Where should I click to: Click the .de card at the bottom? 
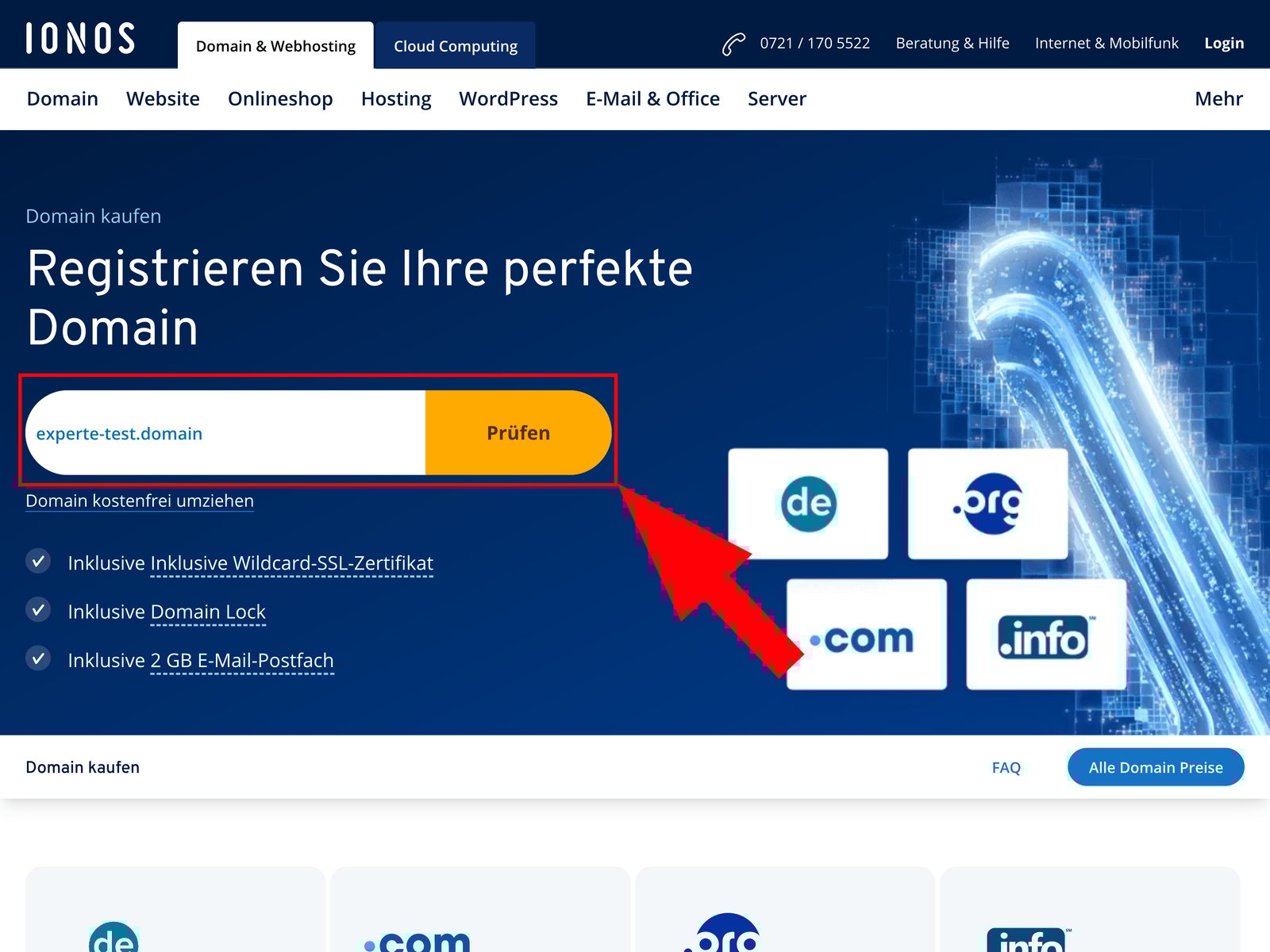click(x=175, y=920)
